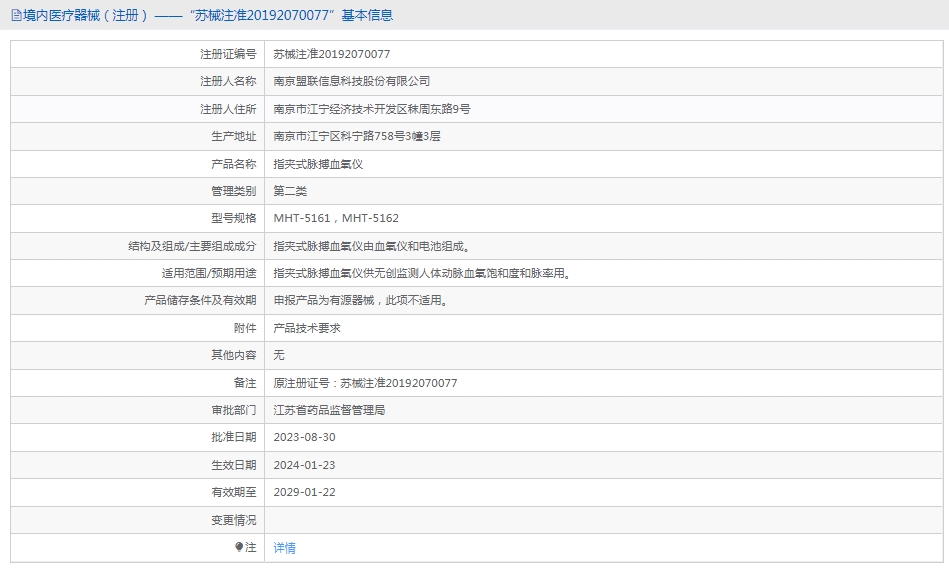Open the 详情 link in the notes row

pyautogui.click(x=284, y=548)
